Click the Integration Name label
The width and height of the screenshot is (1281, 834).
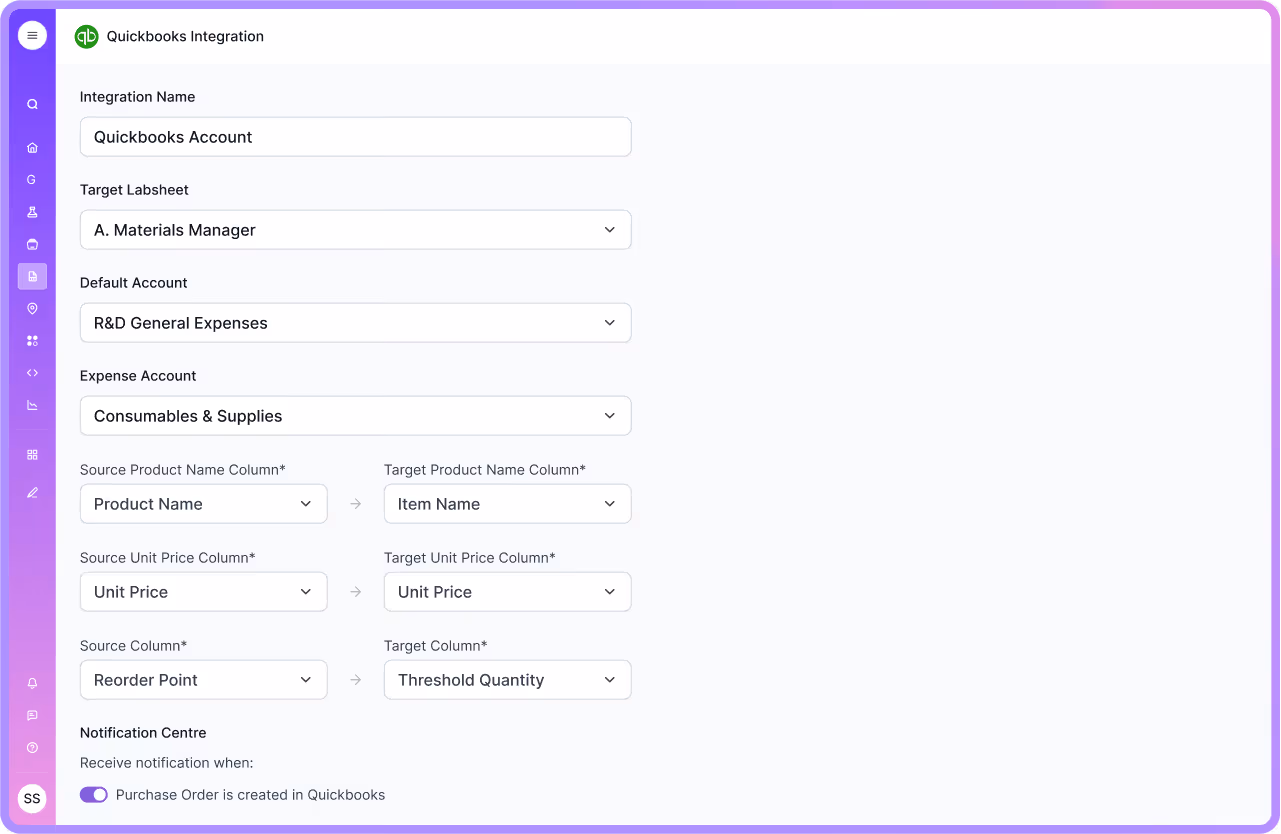pos(138,97)
